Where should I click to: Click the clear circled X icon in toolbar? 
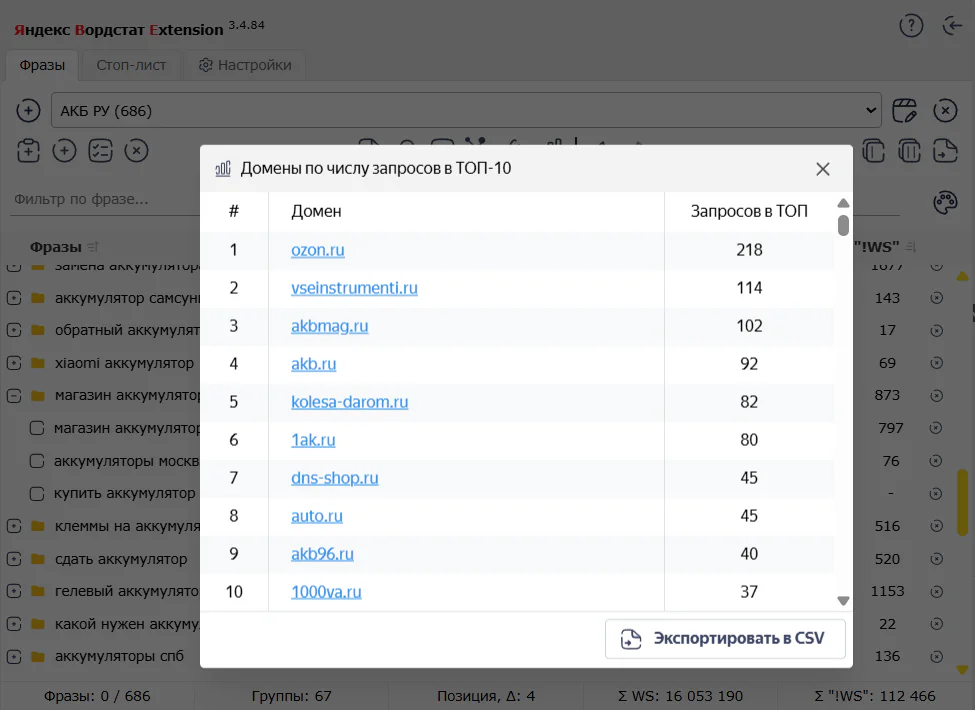(136, 150)
